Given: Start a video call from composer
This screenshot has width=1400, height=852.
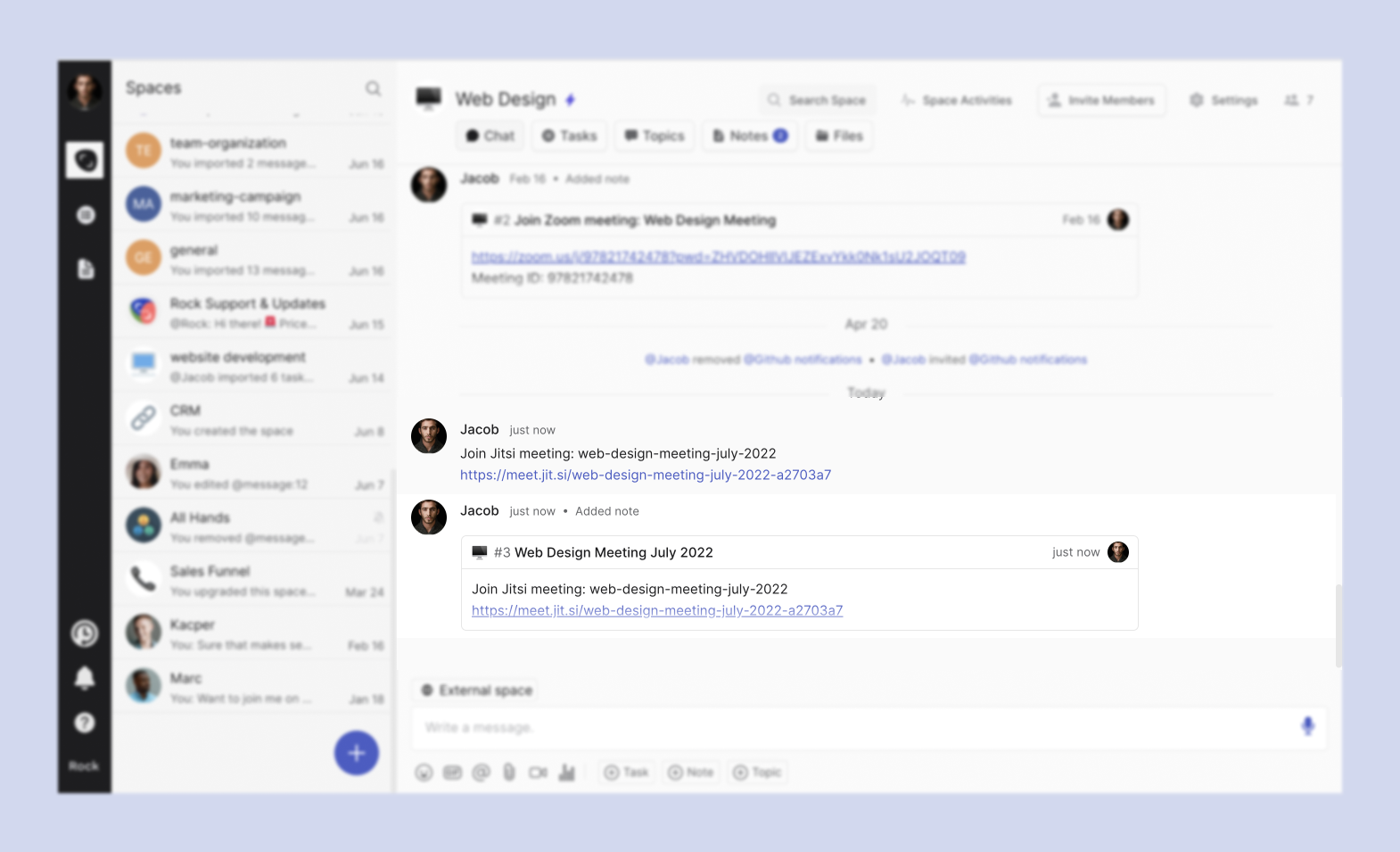Looking at the screenshot, I should [538, 773].
